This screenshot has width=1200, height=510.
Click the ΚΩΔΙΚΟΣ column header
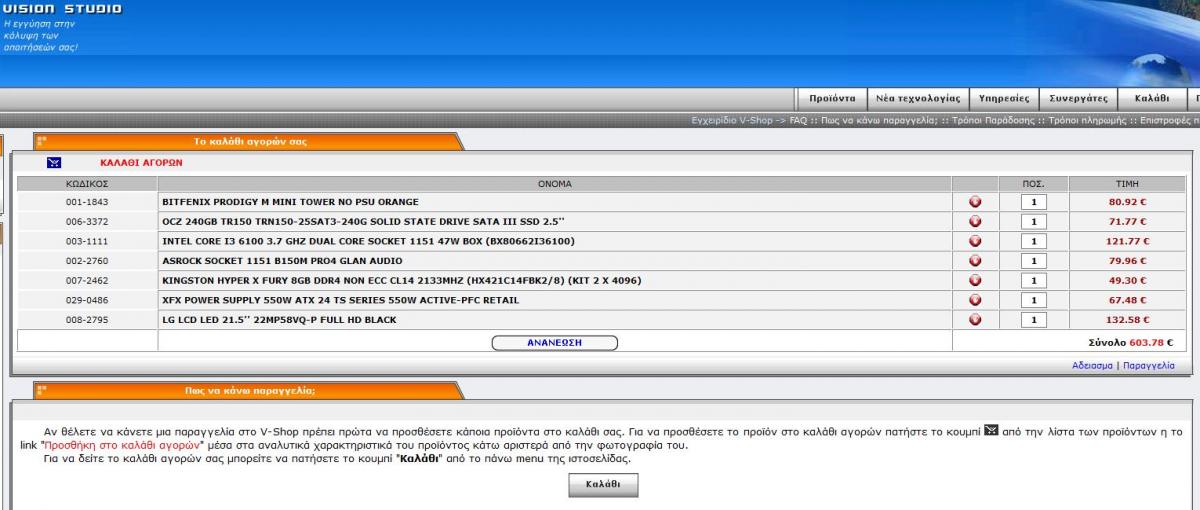pyautogui.click(x=87, y=184)
